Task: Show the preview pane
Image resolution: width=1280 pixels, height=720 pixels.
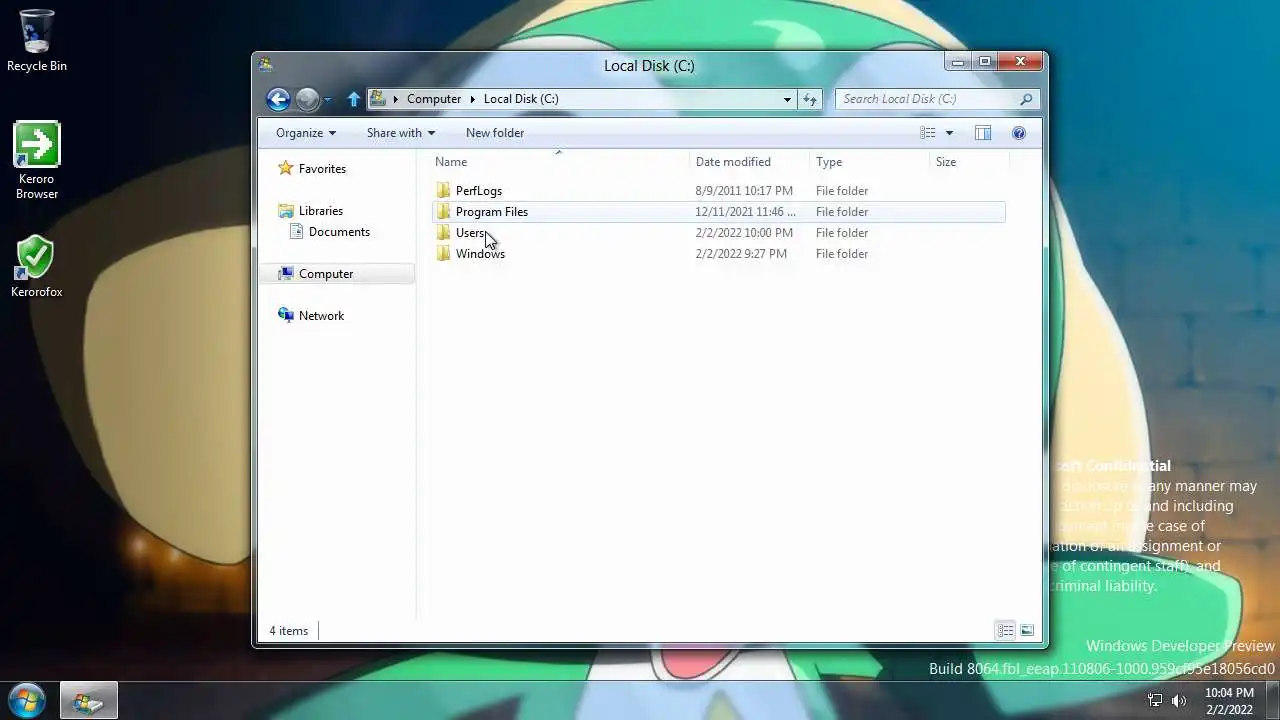Action: (983, 133)
